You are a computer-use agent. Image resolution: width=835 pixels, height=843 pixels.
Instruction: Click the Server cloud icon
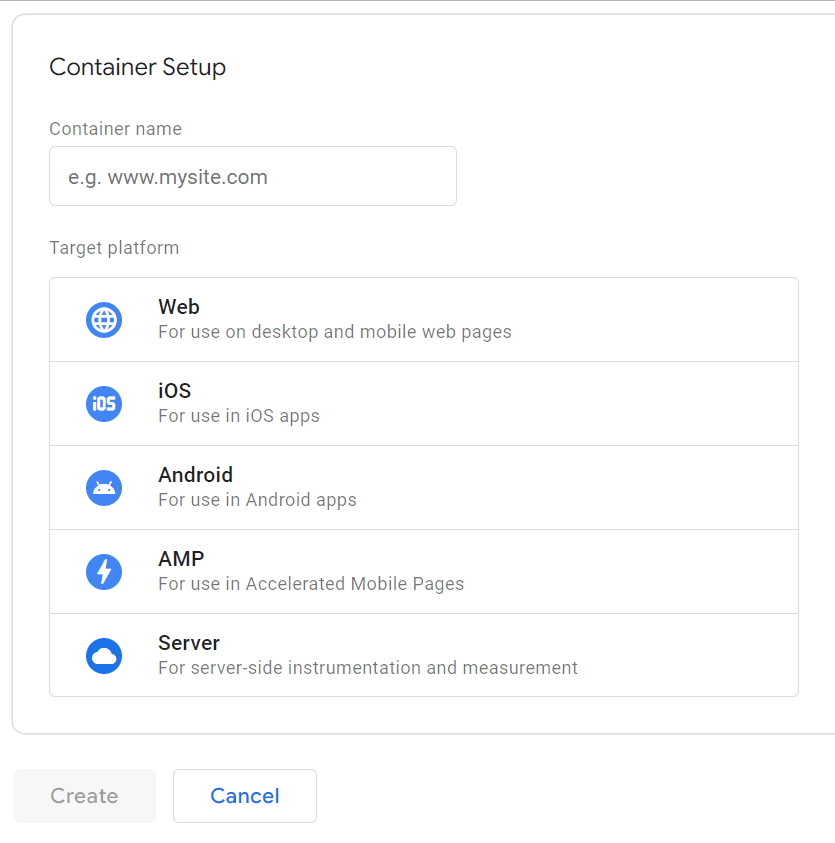[x=104, y=656]
